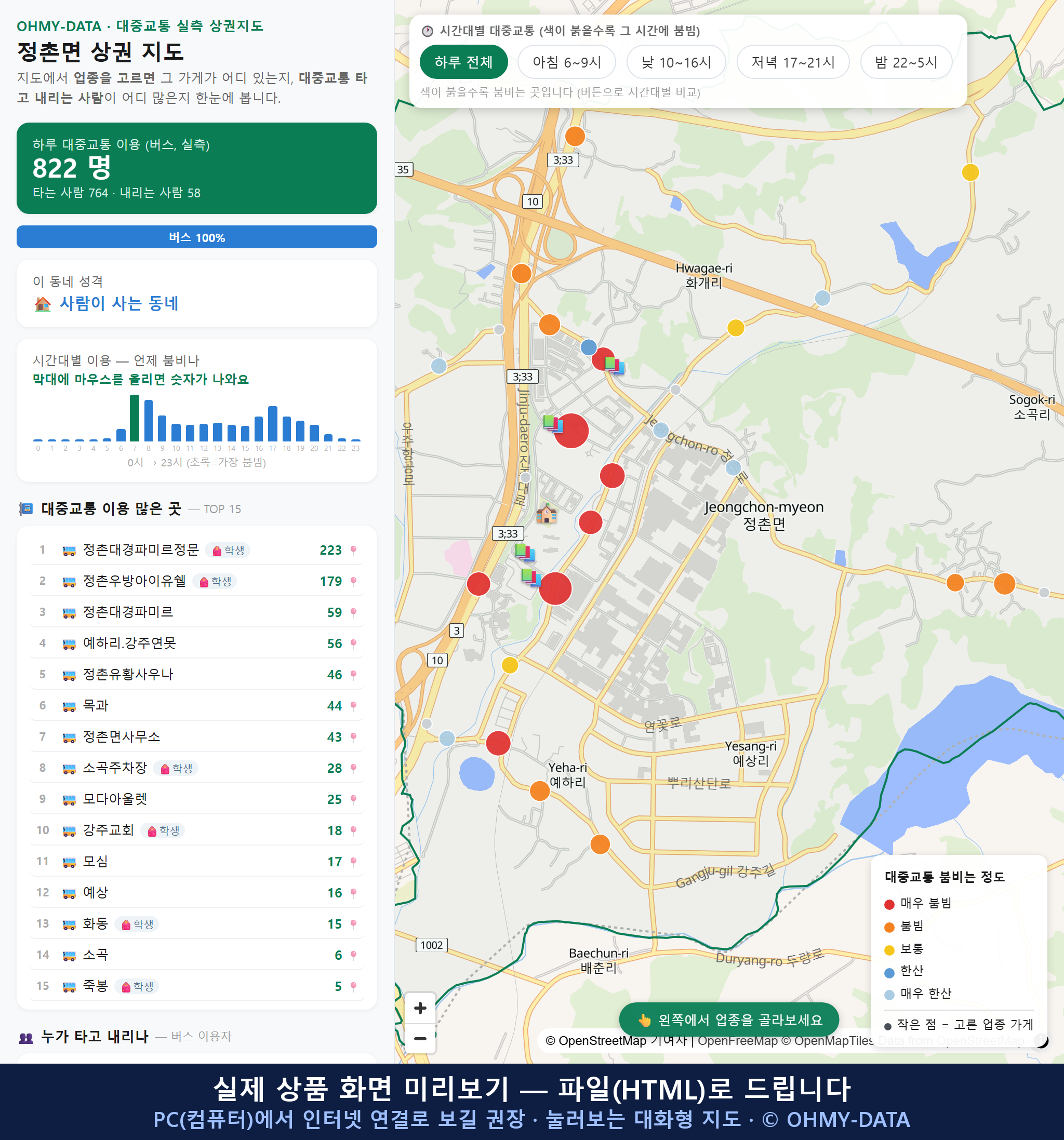Zoom in on the map
Viewport: 1064px width, 1140px height.
[420, 1008]
